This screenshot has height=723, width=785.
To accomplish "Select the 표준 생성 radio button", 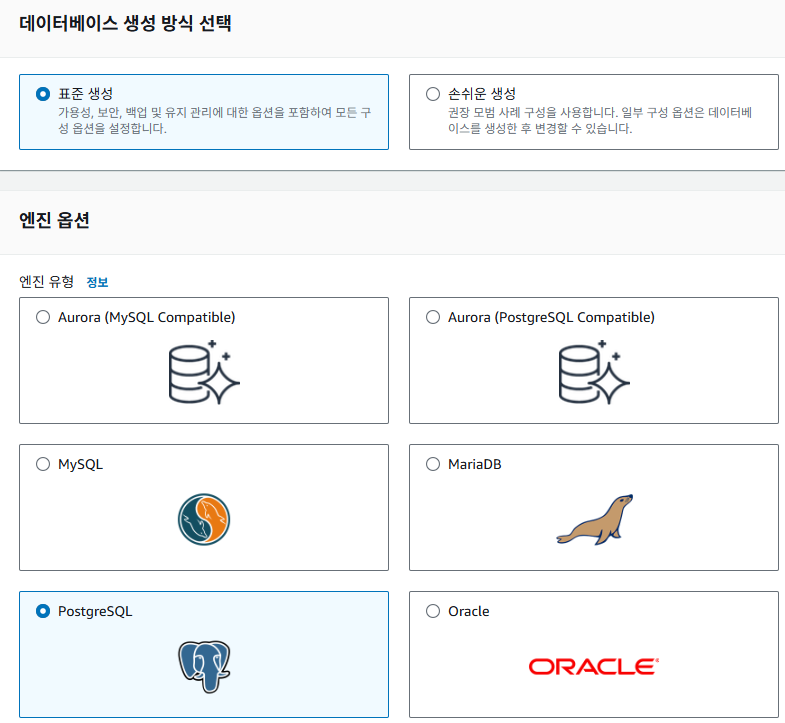I will [43, 94].
